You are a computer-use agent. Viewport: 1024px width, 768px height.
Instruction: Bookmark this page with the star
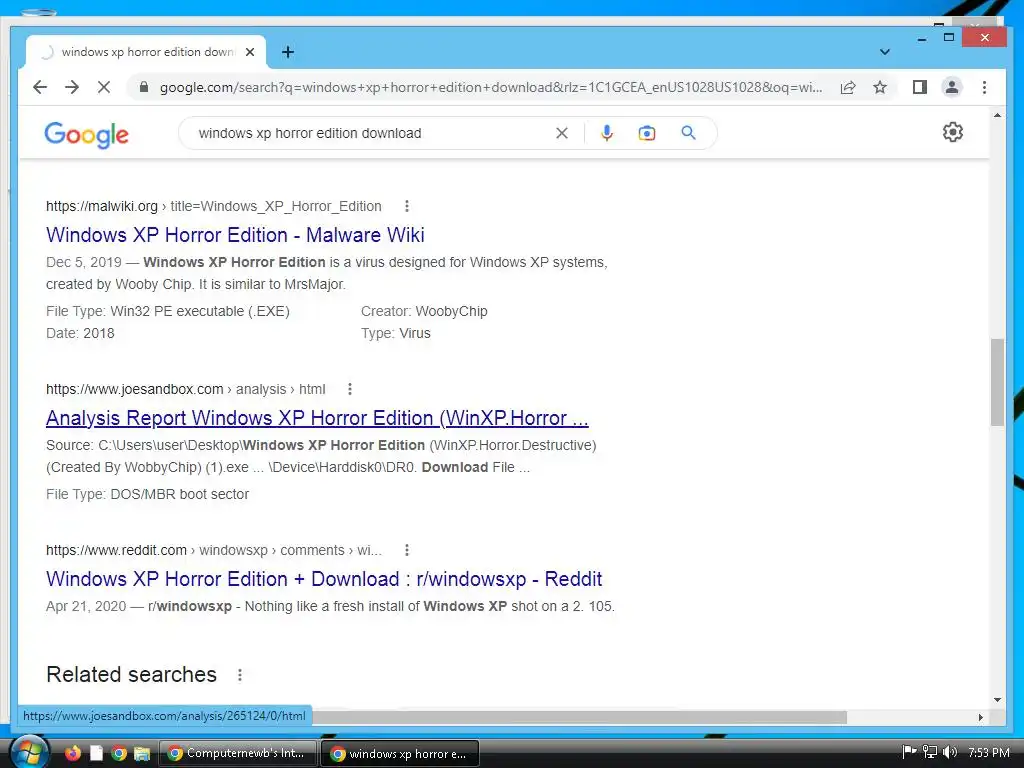point(880,87)
